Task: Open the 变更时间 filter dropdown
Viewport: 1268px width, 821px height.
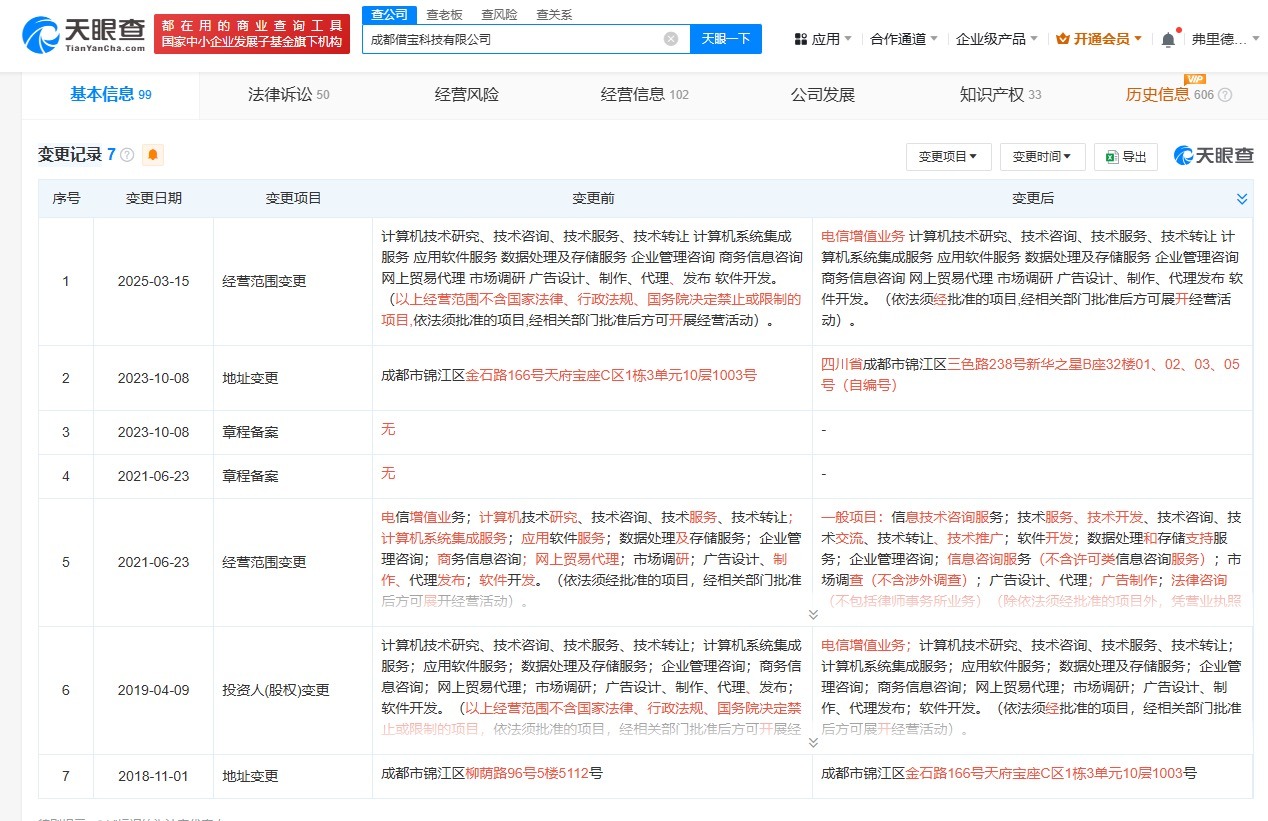Action: click(1040, 156)
